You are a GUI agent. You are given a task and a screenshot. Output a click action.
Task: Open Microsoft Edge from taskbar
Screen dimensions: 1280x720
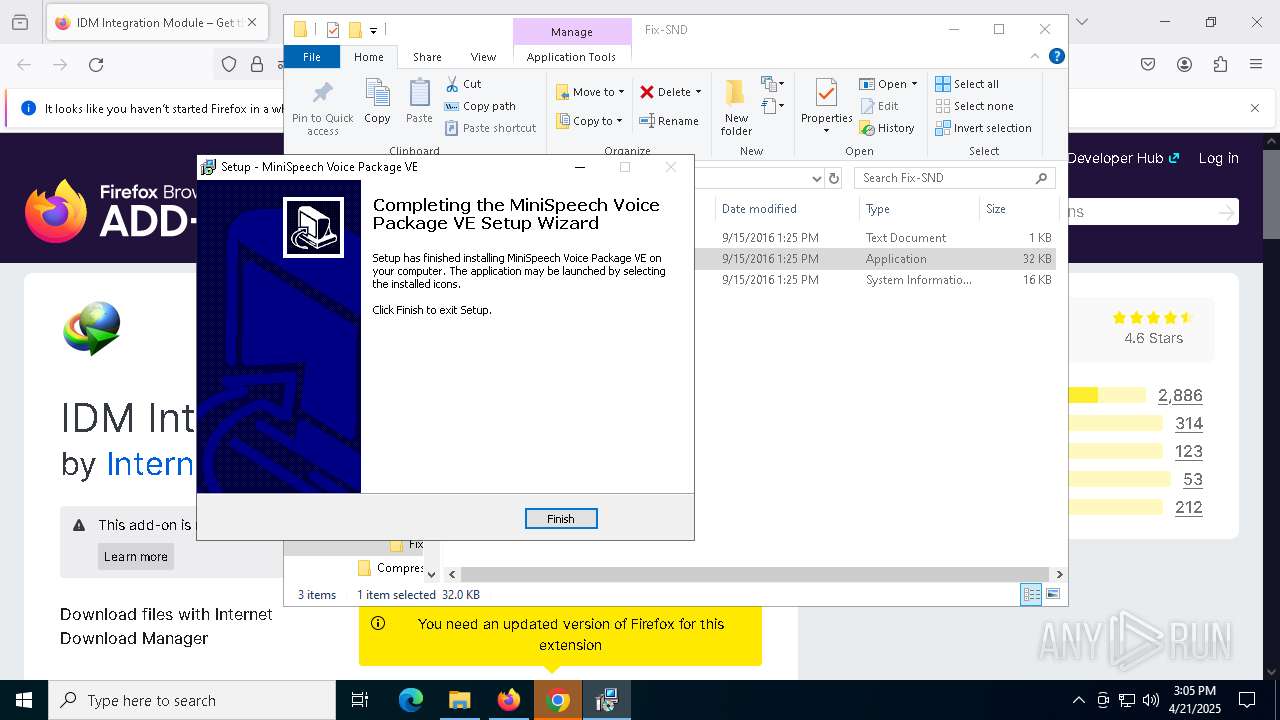point(411,700)
